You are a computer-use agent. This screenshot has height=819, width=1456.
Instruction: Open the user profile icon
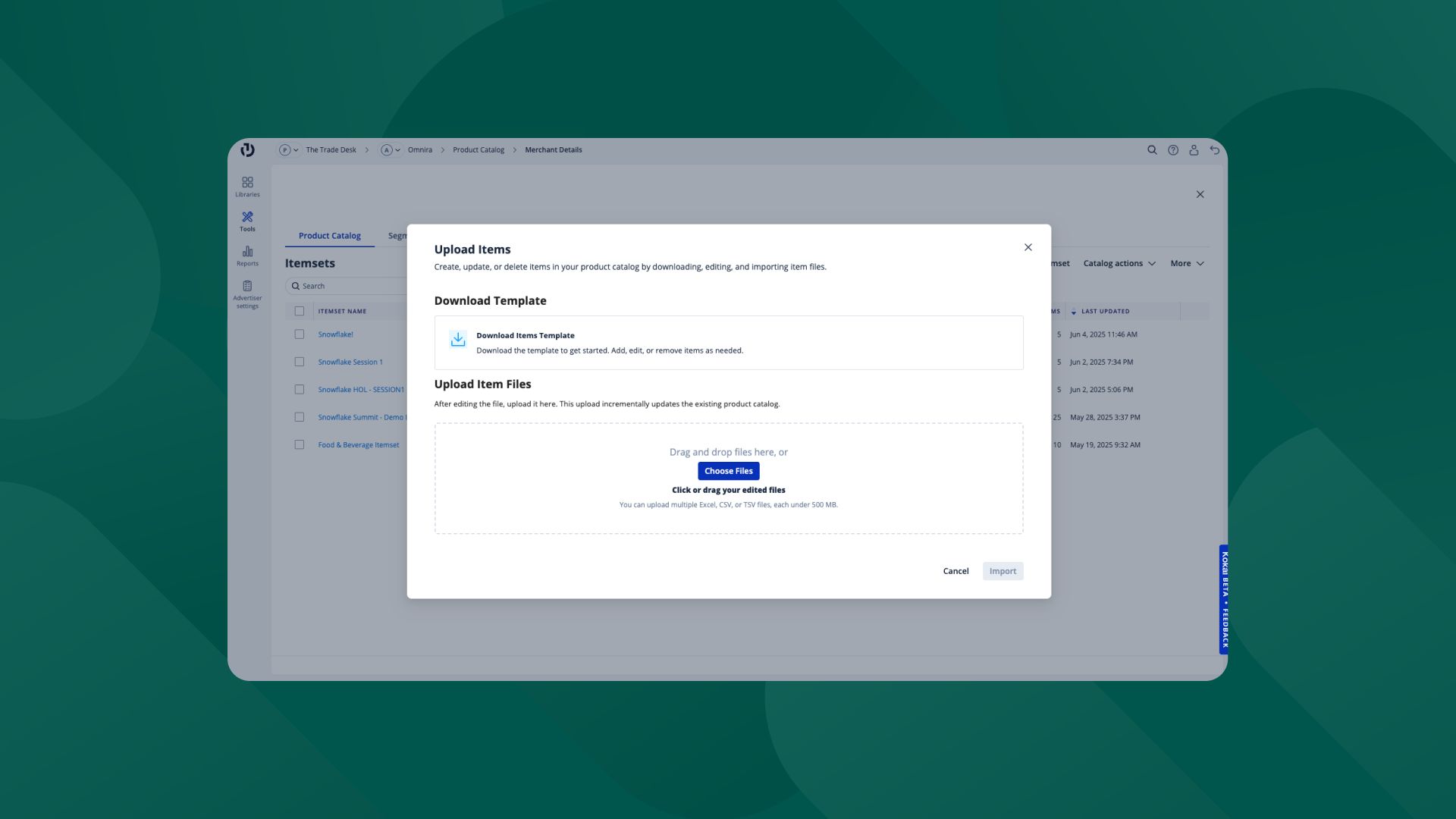coord(1194,150)
